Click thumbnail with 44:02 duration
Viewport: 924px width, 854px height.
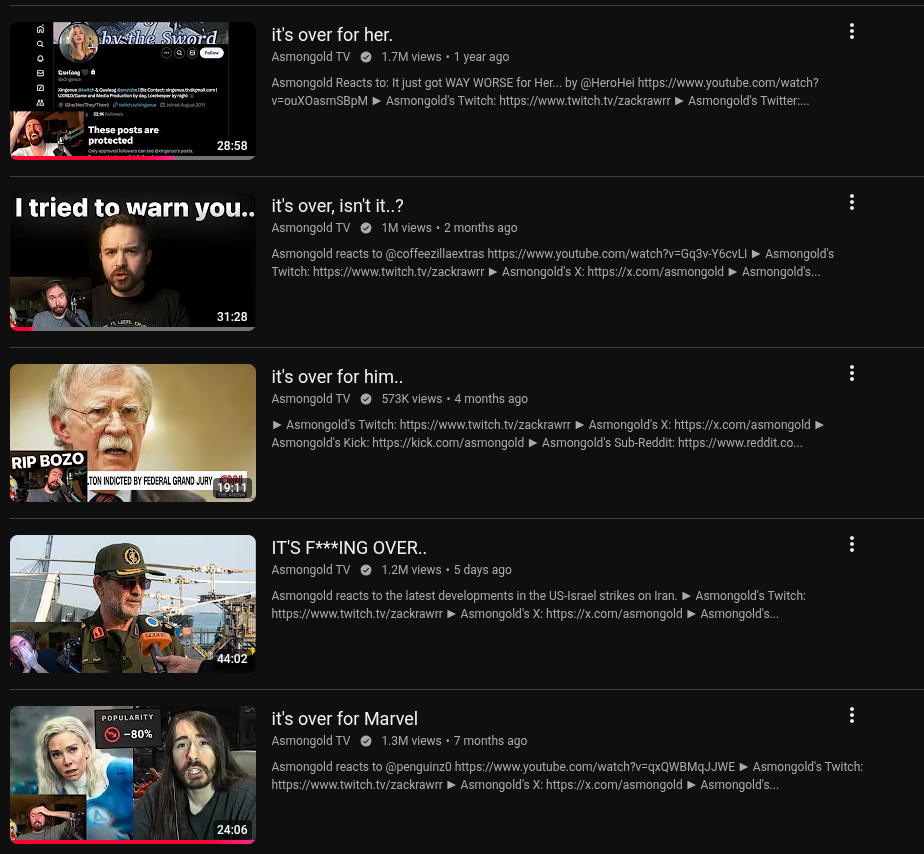[133, 604]
